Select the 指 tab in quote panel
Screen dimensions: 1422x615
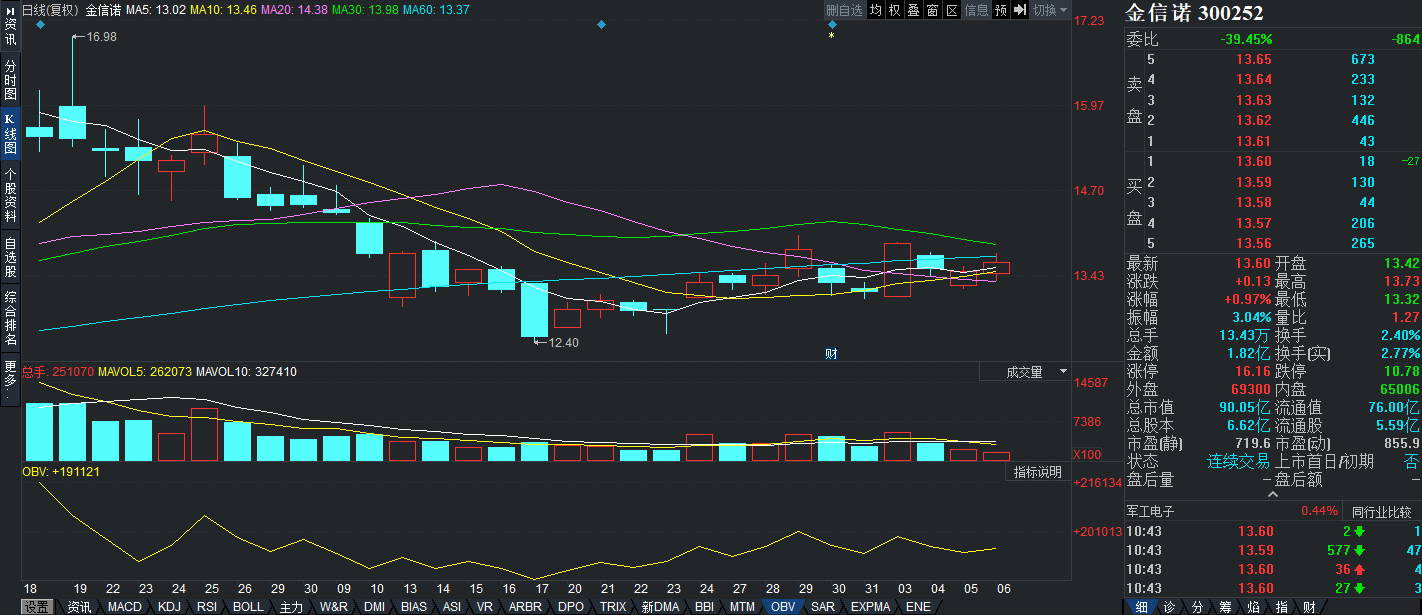(1281, 607)
